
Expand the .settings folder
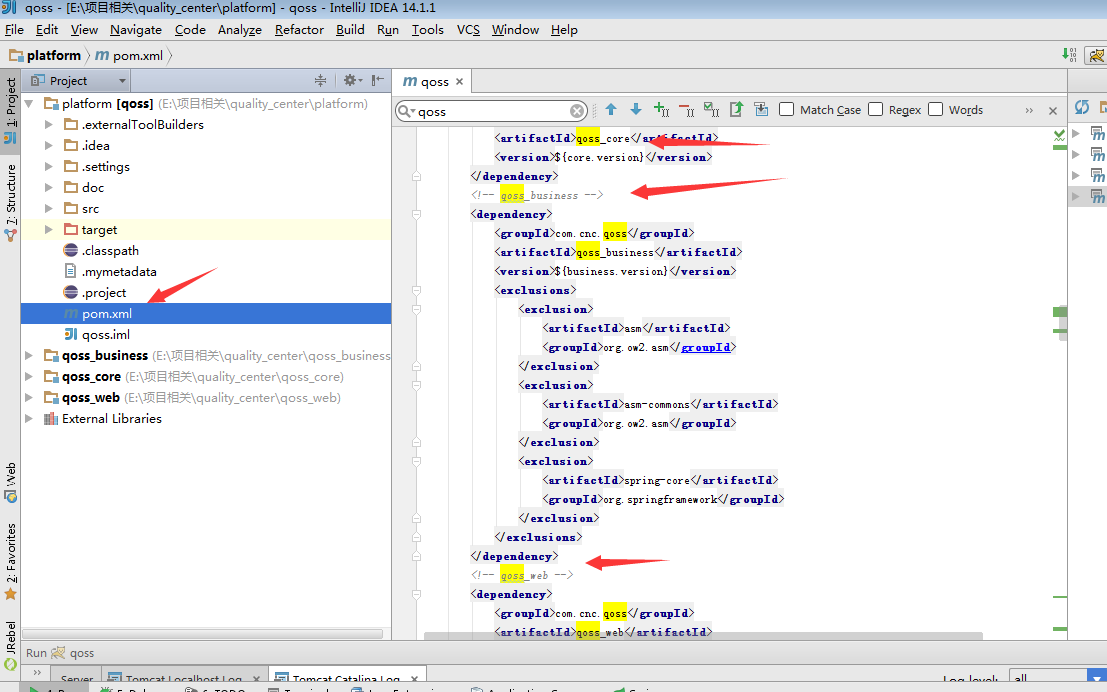(x=48, y=167)
